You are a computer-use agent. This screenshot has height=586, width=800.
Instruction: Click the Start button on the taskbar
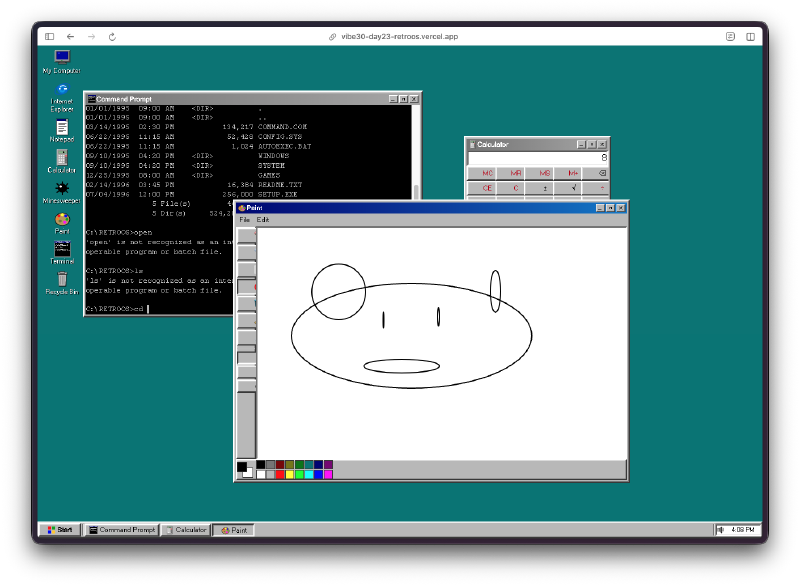pyautogui.click(x=59, y=529)
